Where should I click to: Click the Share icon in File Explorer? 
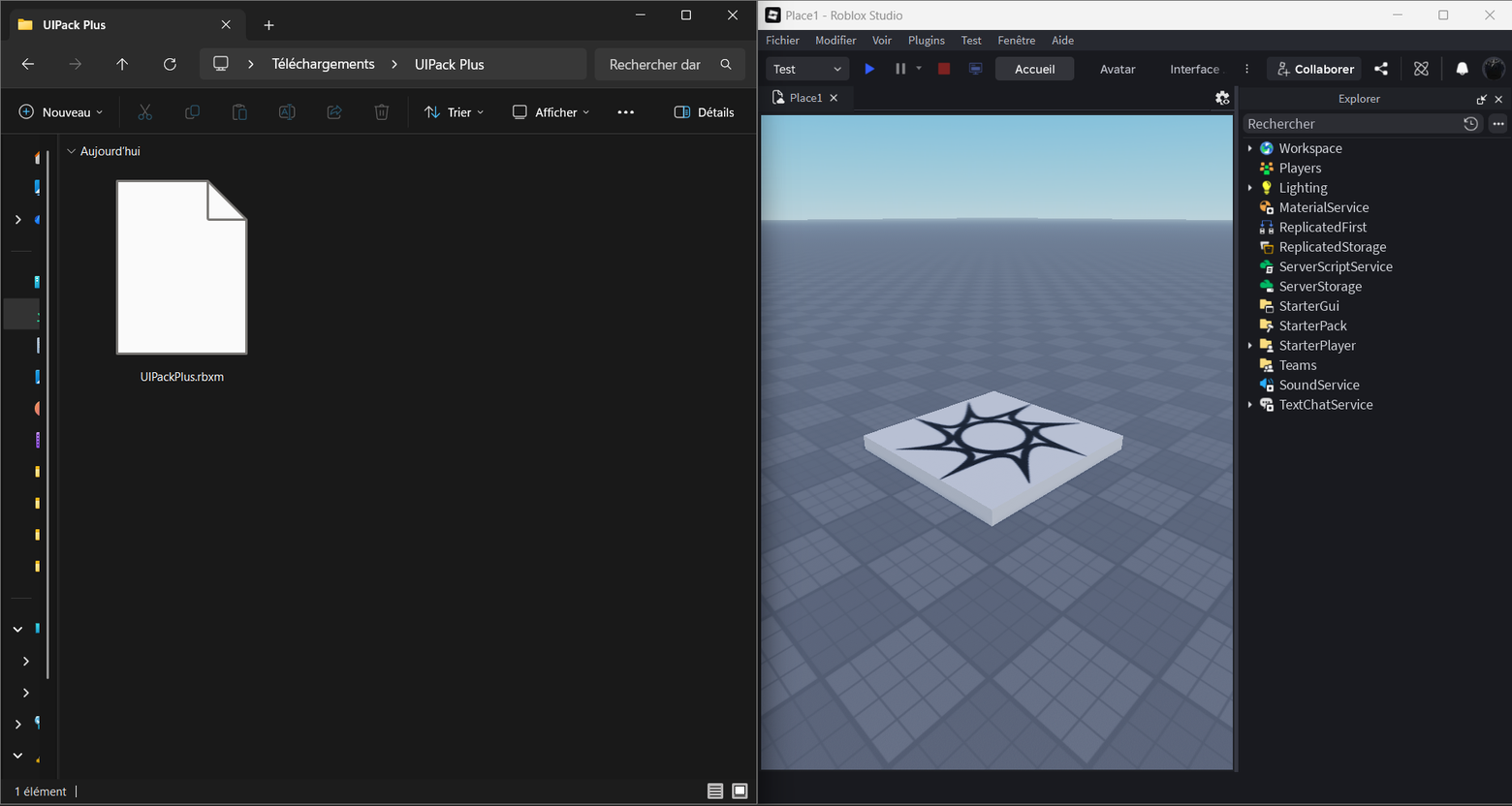334,112
